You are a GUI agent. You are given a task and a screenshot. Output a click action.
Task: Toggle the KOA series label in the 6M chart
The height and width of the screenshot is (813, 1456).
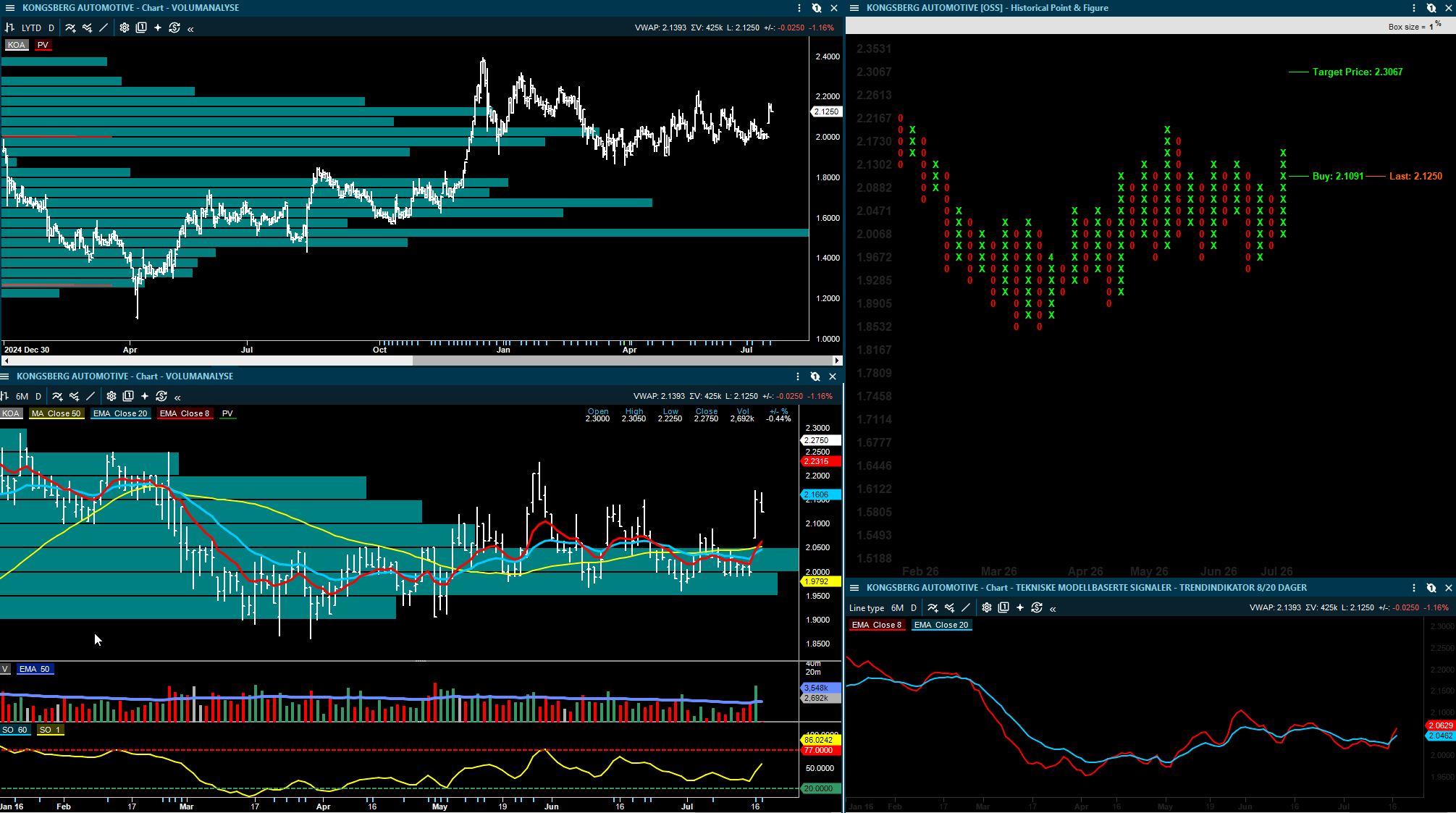coord(11,413)
